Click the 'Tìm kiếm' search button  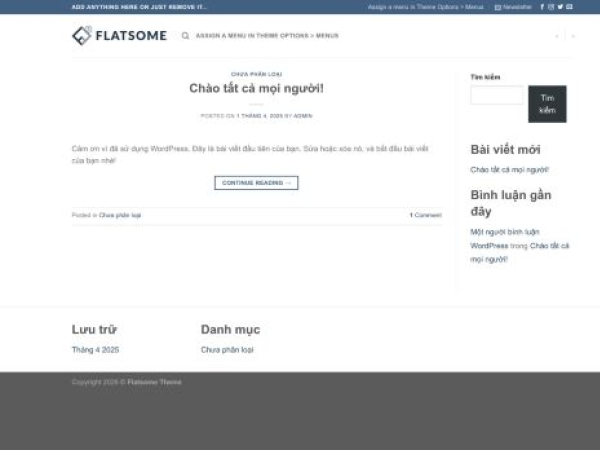(x=547, y=104)
